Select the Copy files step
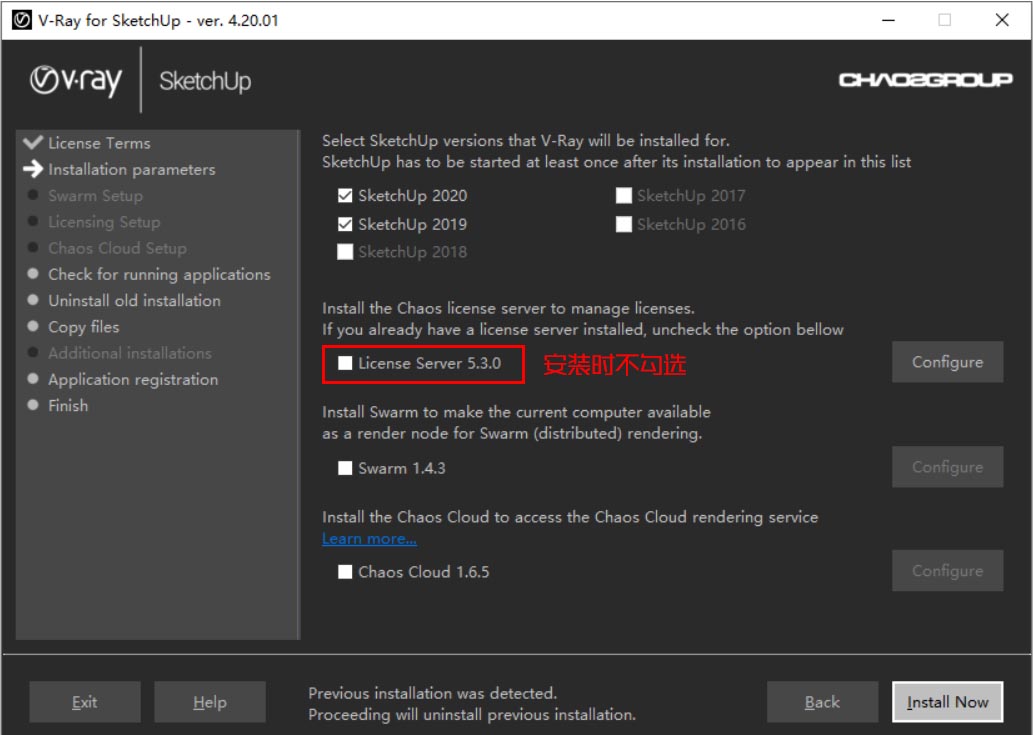1033x735 pixels. point(84,327)
